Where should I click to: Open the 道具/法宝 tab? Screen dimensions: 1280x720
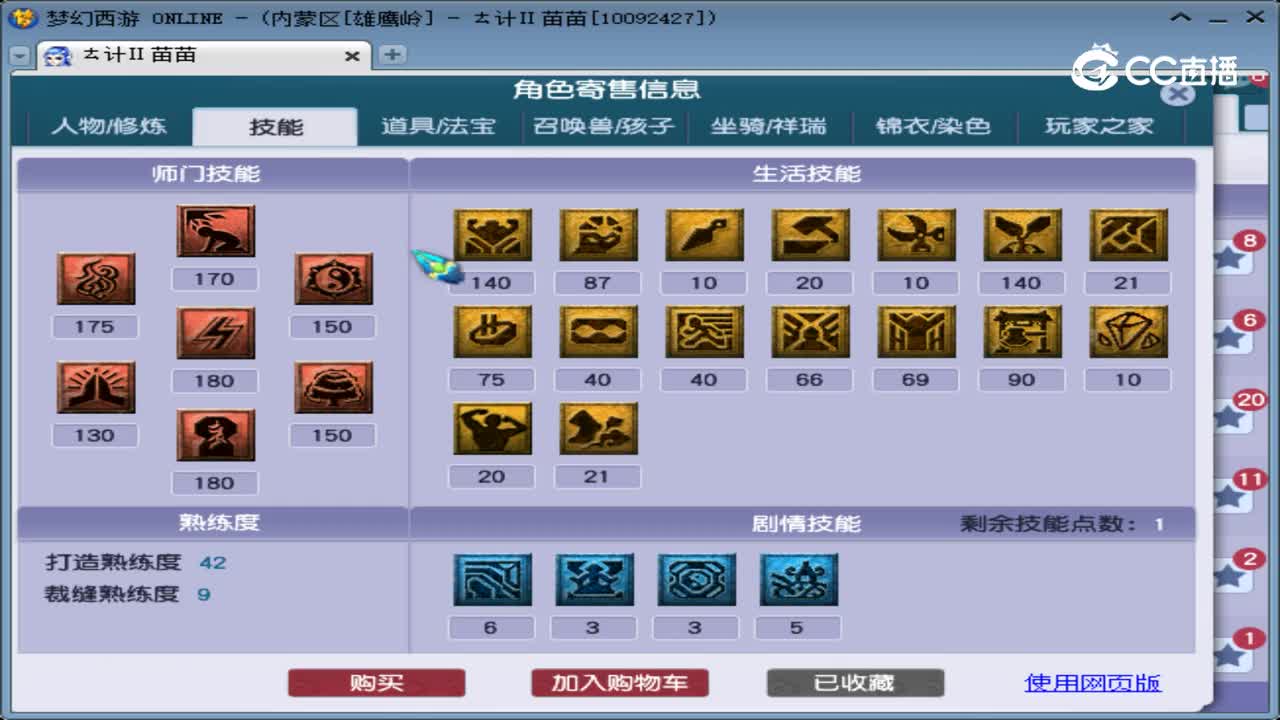439,127
